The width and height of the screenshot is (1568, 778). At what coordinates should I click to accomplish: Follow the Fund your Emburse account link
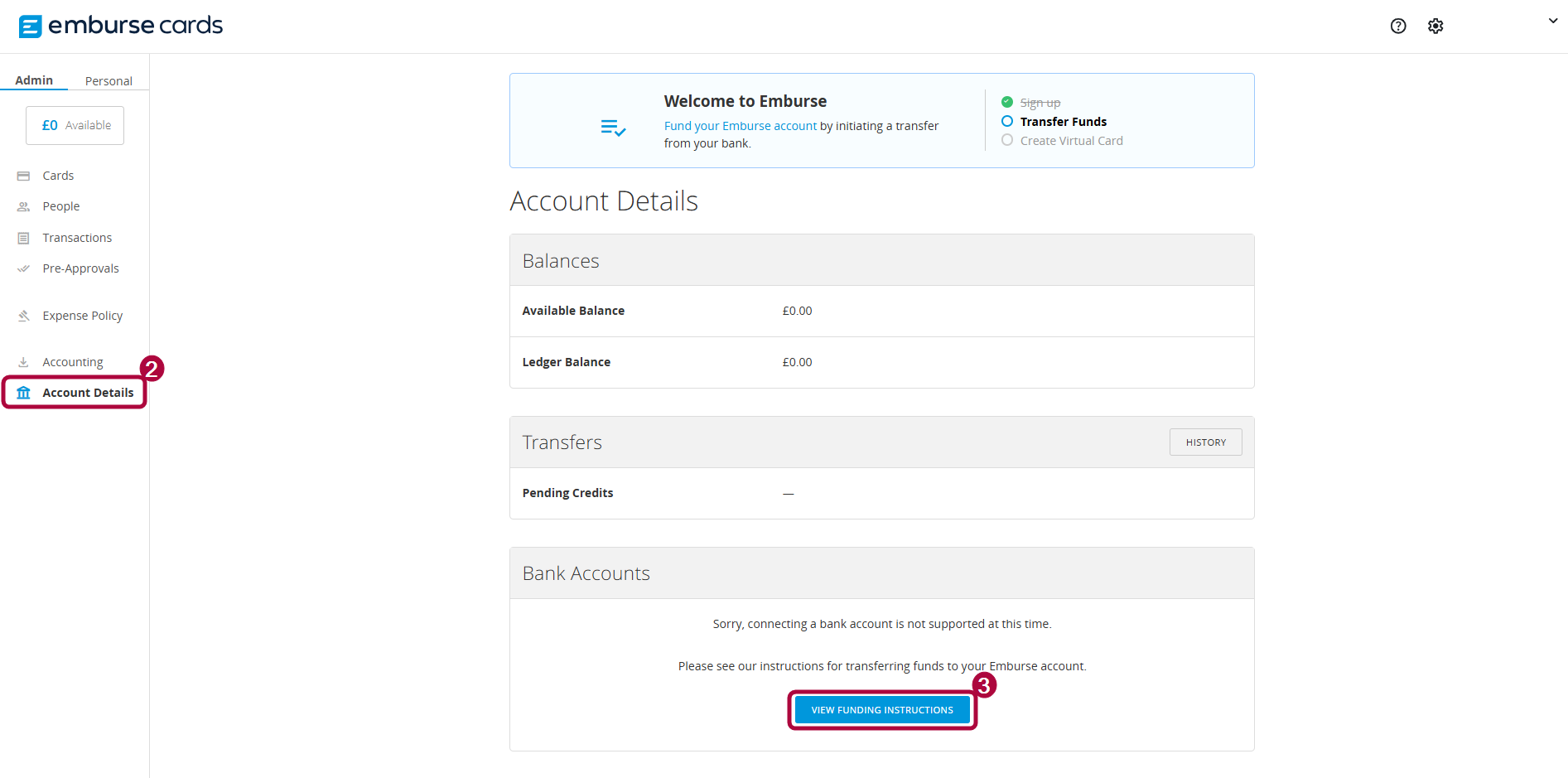pyautogui.click(x=741, y=126)
